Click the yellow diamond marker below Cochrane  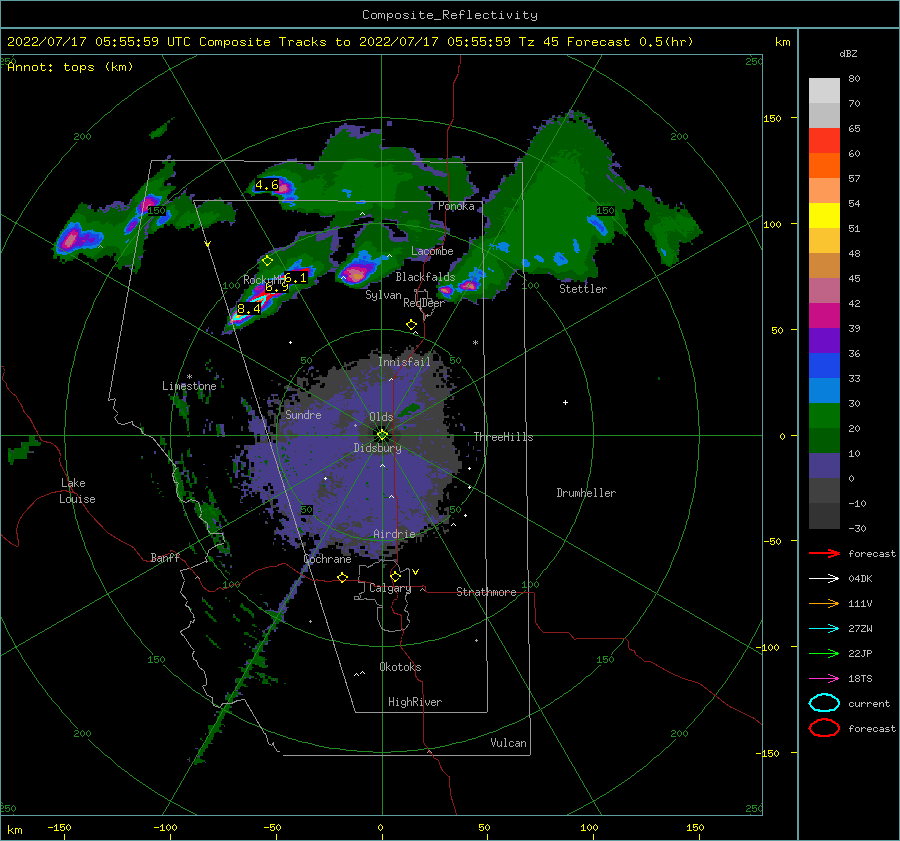(343, 578)
